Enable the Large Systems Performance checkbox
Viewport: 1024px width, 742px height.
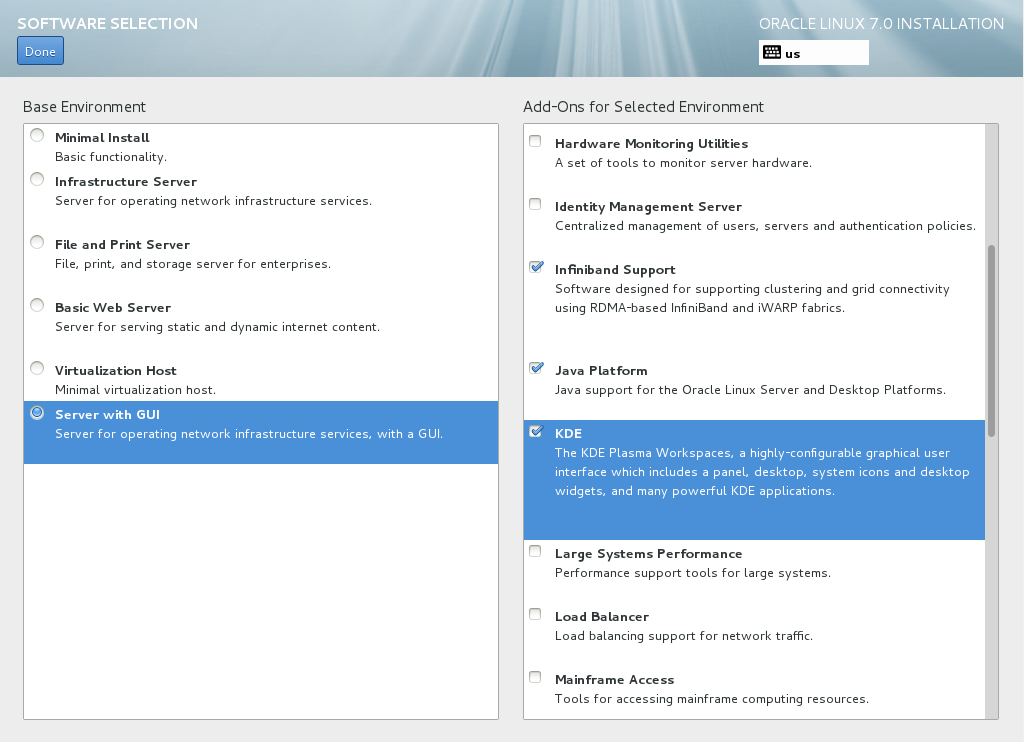coord(536,551)
